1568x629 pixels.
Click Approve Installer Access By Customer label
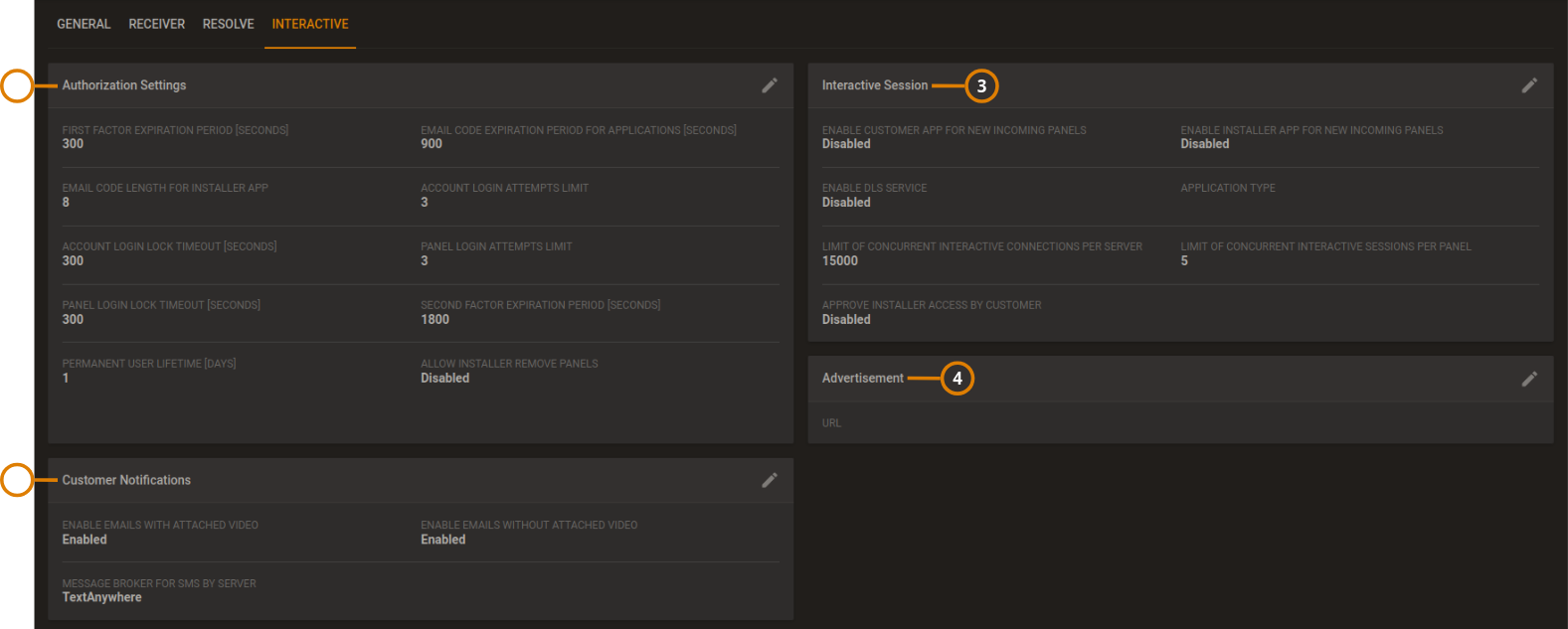[932, 305]
